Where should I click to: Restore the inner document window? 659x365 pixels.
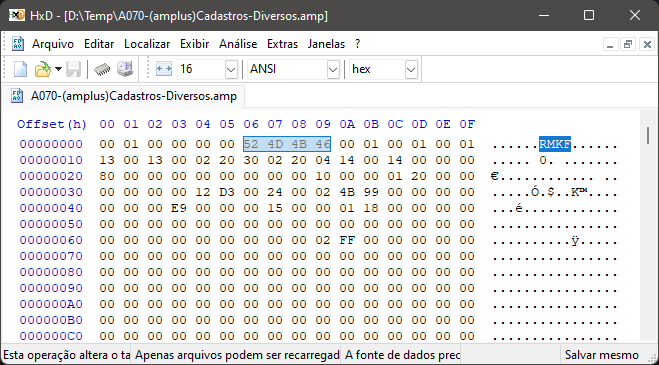pos(628,44)
